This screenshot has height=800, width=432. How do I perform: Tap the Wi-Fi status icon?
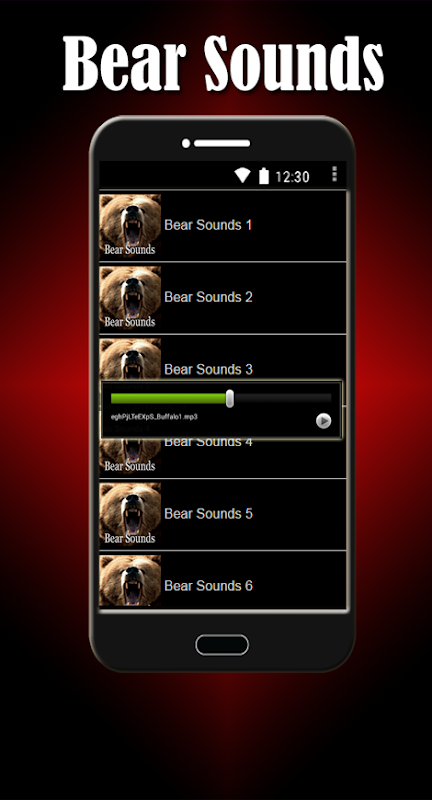[242, 176]
